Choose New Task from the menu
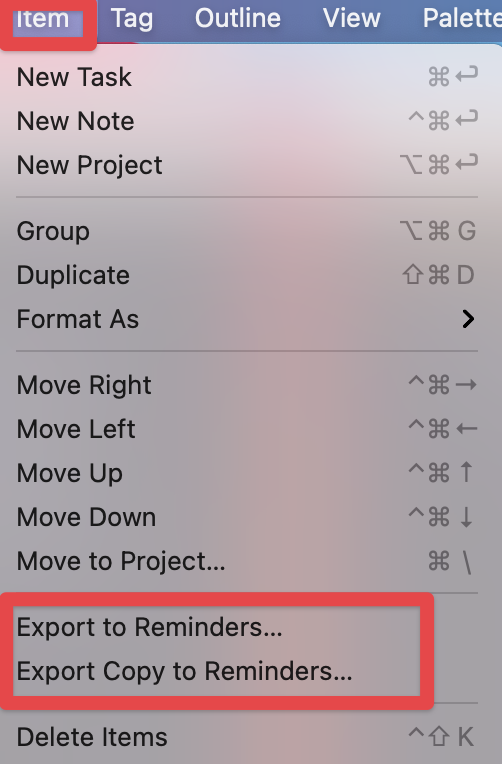This screenshot has height=764, width=502. pos(247,77)
